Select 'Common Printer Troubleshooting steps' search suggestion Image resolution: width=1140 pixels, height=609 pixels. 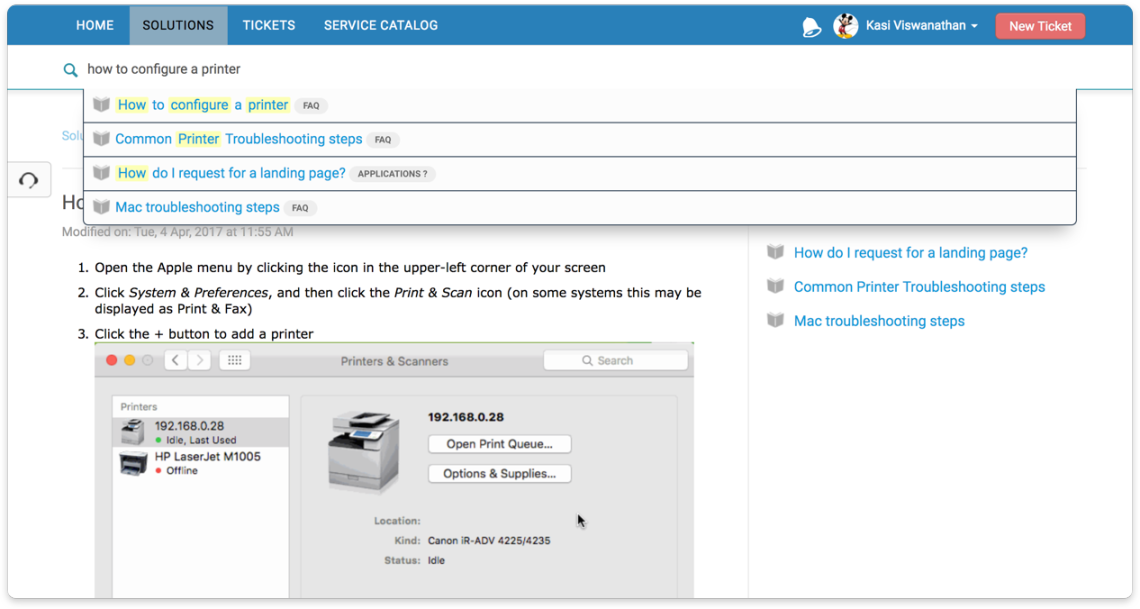pos(239,139)
